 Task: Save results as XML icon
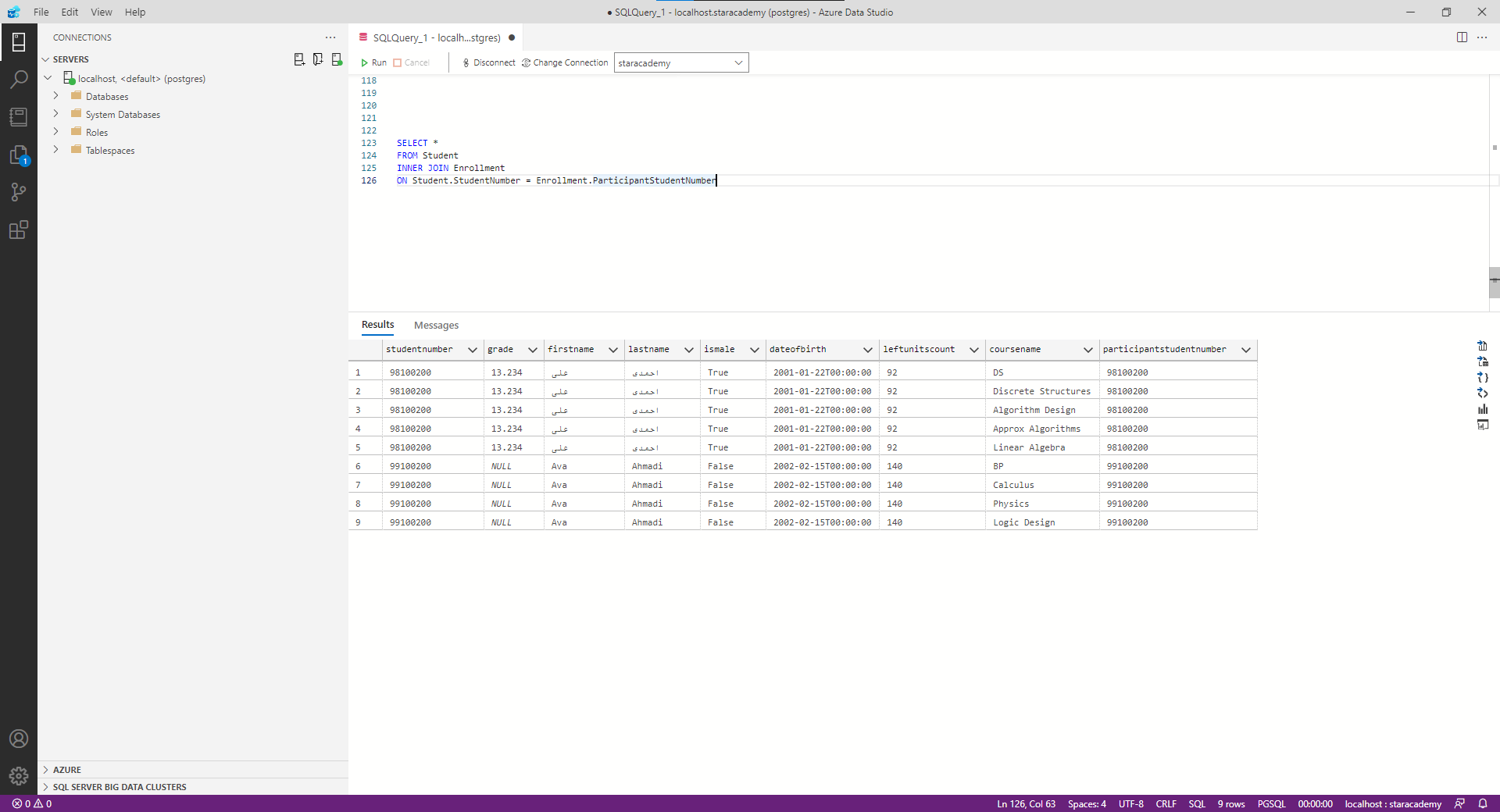point(1482,393)
